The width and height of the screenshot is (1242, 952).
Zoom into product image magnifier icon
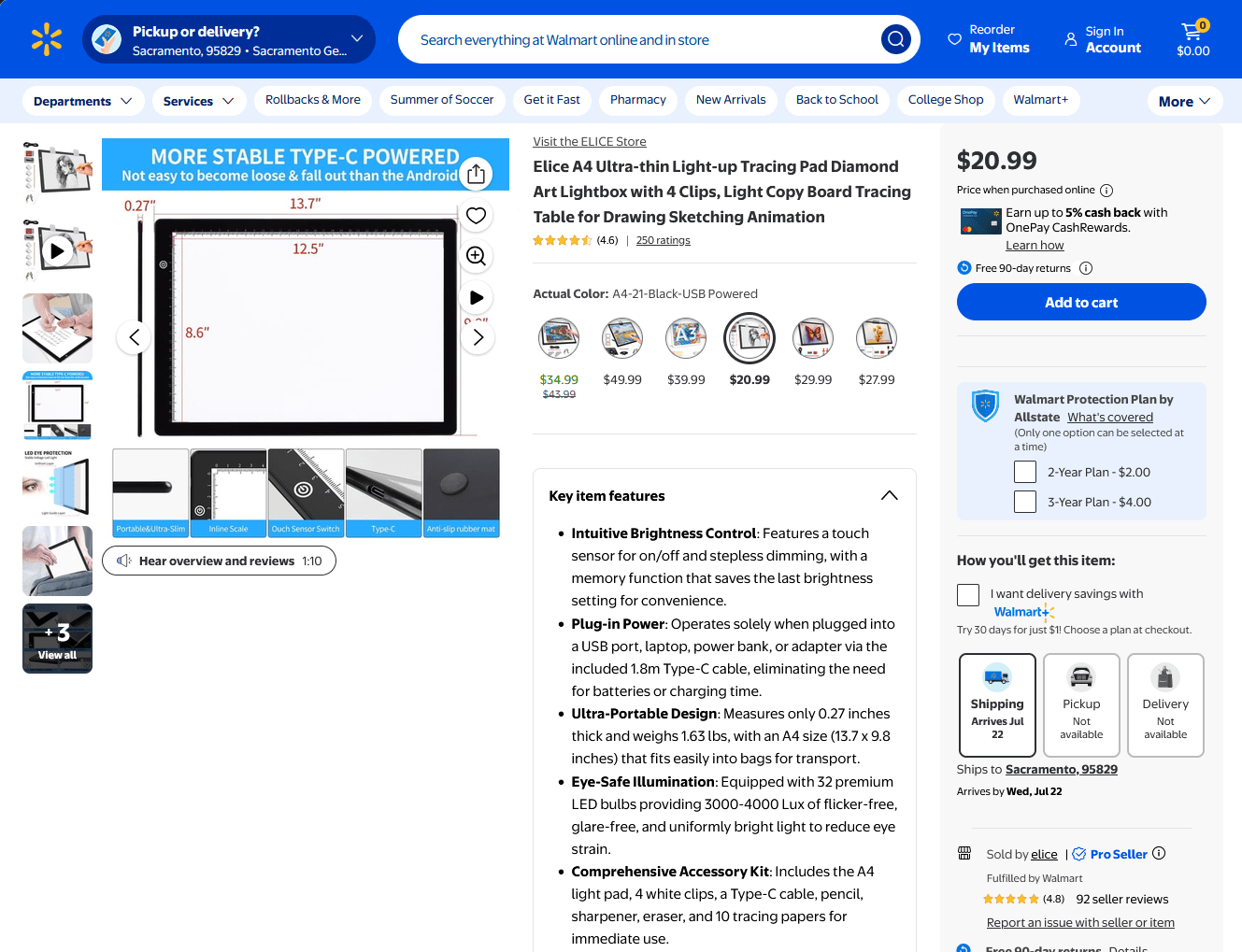[x=477, y=256]
